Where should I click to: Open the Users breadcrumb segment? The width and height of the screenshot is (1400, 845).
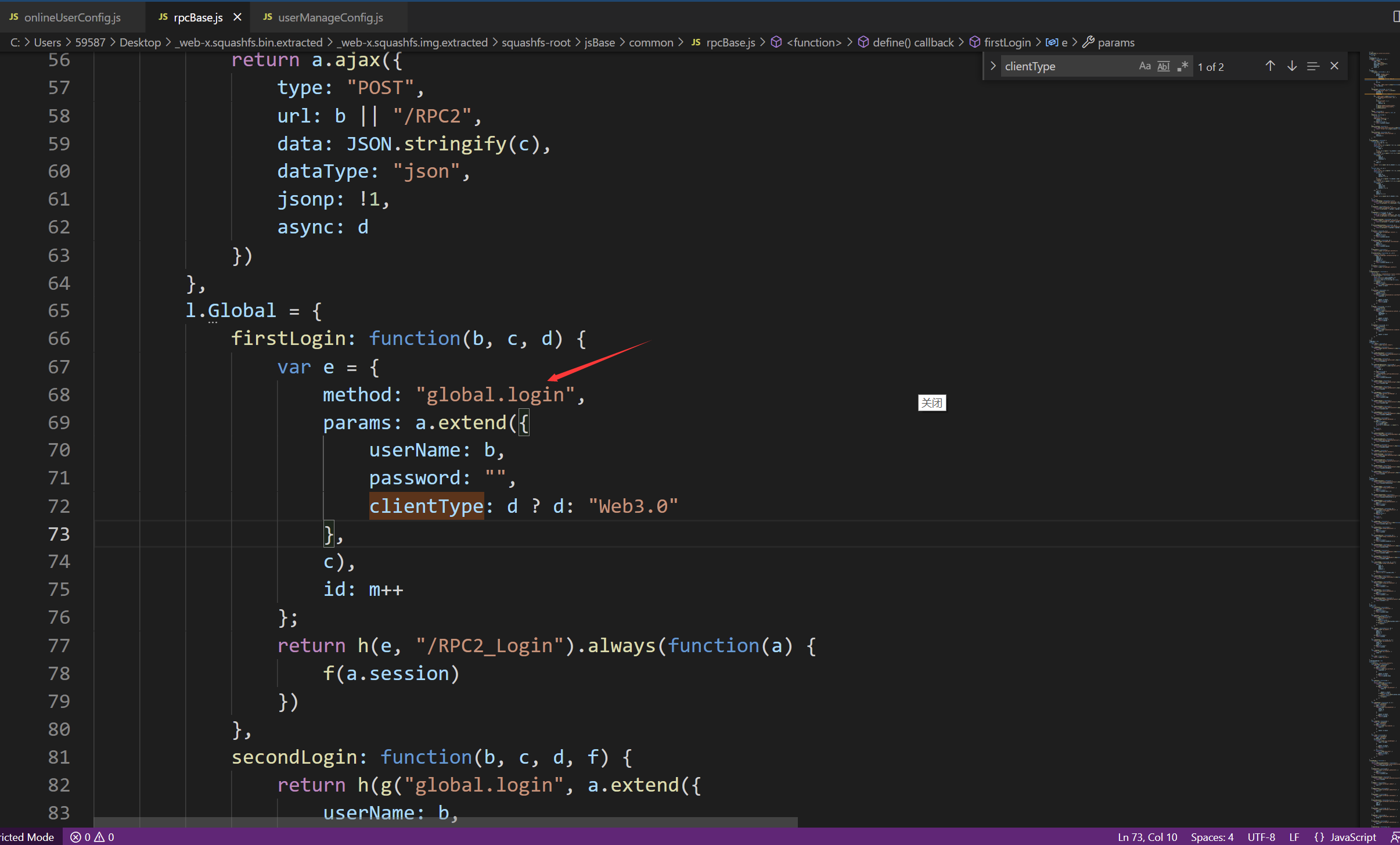point(47,42)
